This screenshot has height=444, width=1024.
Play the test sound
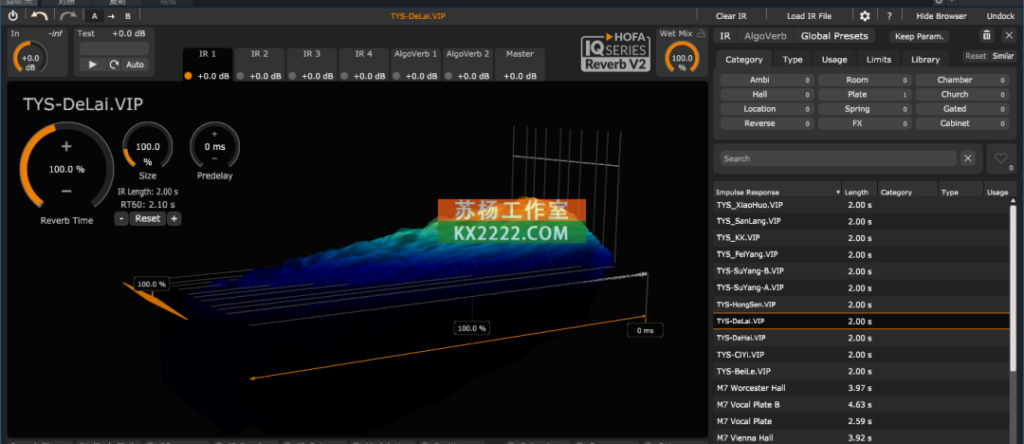[x=93, y=65]
